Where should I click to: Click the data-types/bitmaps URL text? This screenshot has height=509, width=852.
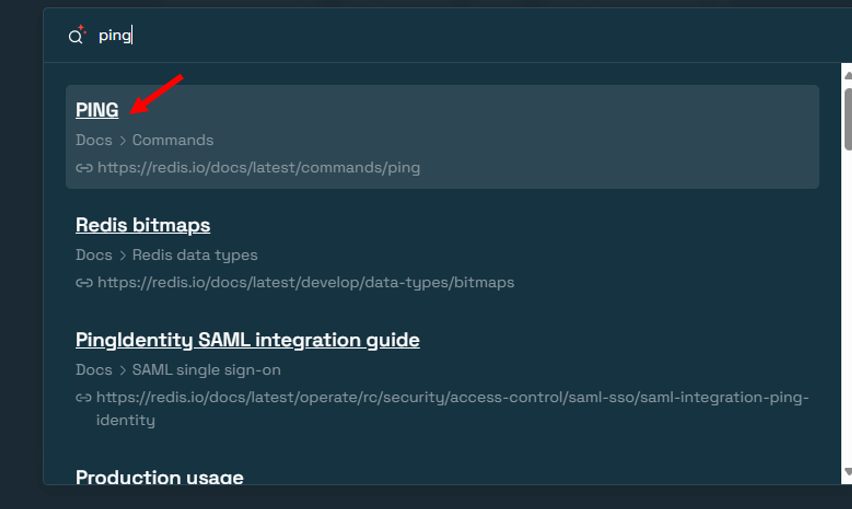tap(306, 282)
